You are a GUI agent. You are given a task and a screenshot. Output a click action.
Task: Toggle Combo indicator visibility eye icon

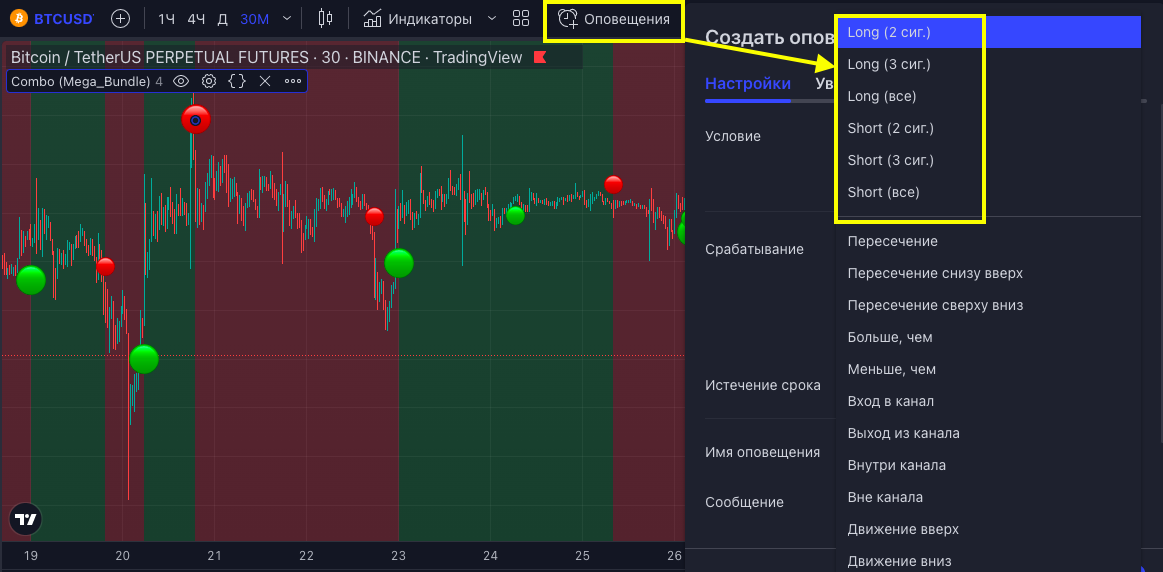(x=181, y=82)
